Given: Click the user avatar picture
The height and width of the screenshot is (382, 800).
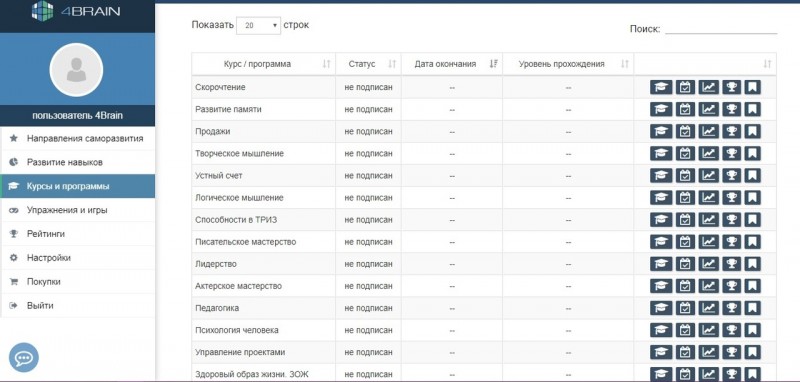Looking at the screenshot, I should pyautogui.click(x=77, y=70).
